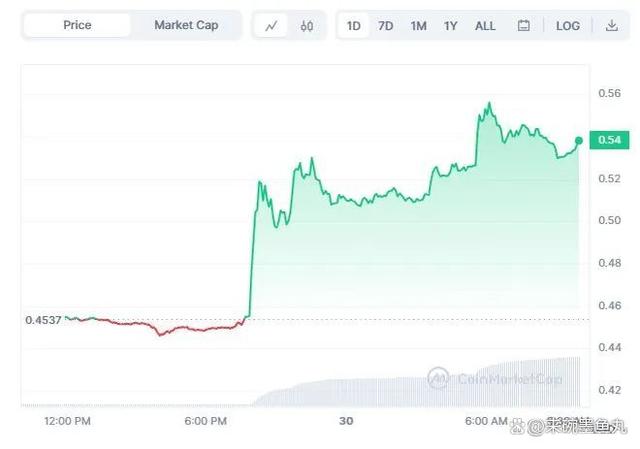Switch to the Price tab
Viewport: 640px width, 449px height.
coord(77,25)
